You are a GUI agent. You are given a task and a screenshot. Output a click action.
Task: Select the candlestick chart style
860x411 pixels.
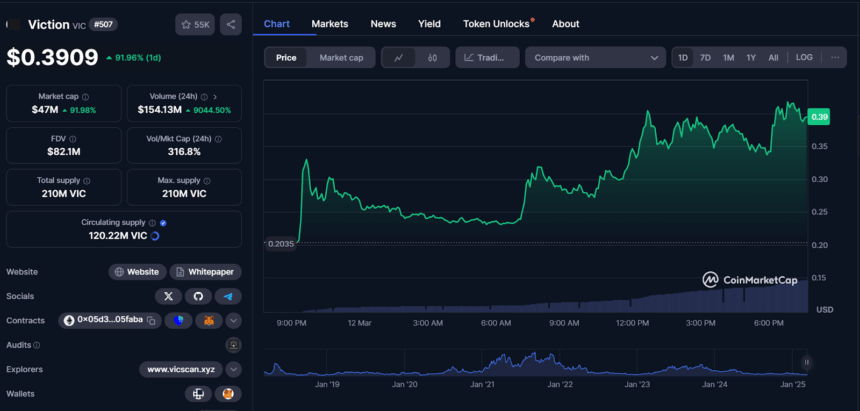pyautogui.click(x=432, y=58)
